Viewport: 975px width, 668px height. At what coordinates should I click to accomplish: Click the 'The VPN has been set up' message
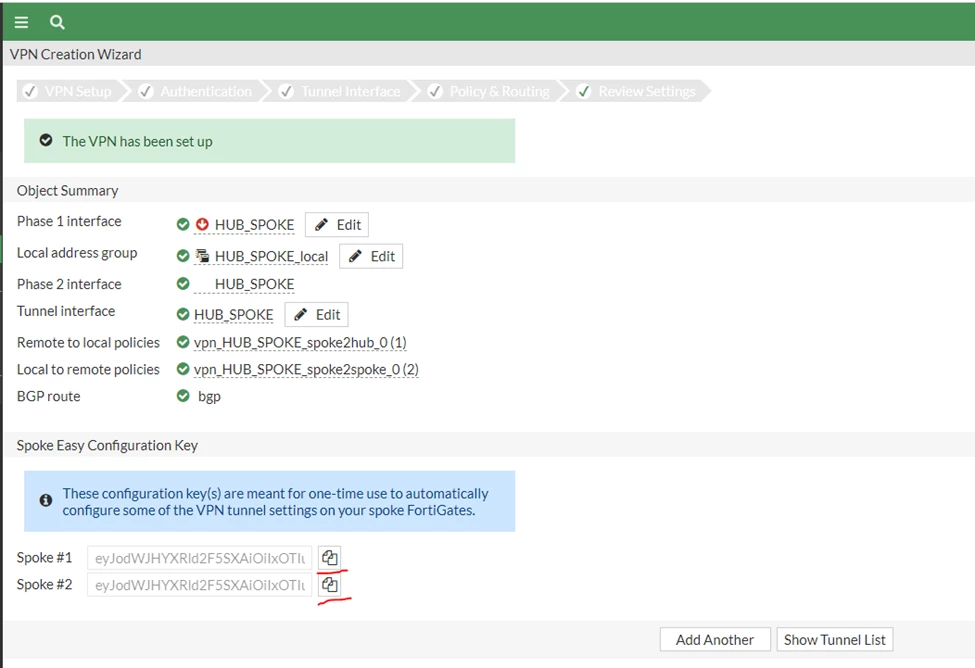click(137, 141)
